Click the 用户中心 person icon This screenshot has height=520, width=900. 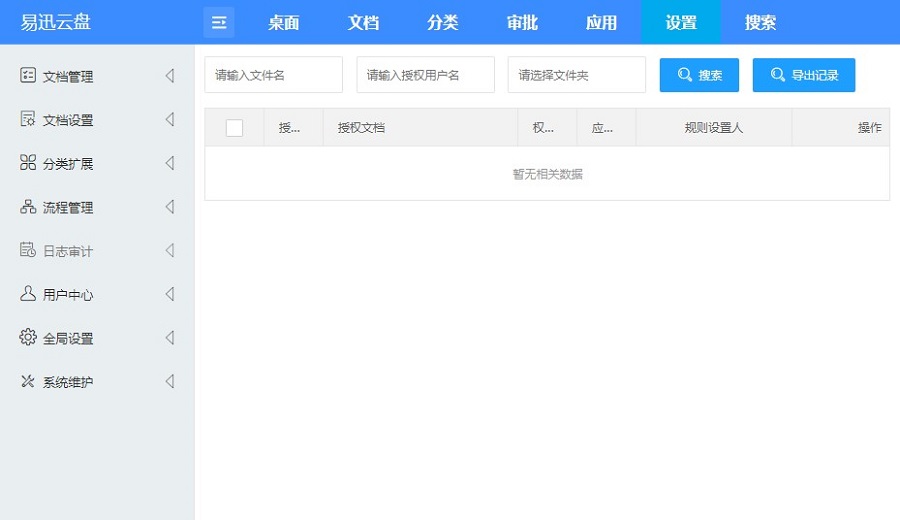(x=28, y=294)
